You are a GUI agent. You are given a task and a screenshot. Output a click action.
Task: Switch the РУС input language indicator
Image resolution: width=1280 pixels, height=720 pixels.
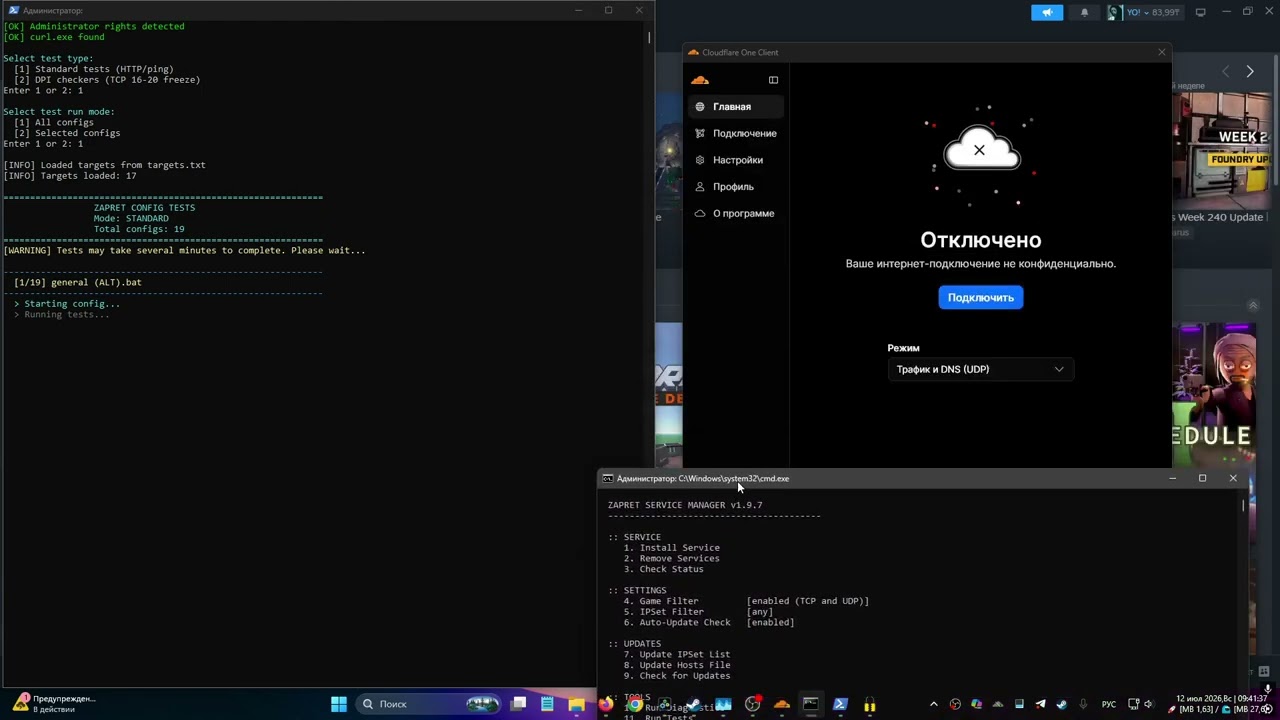coord(1109,704)
